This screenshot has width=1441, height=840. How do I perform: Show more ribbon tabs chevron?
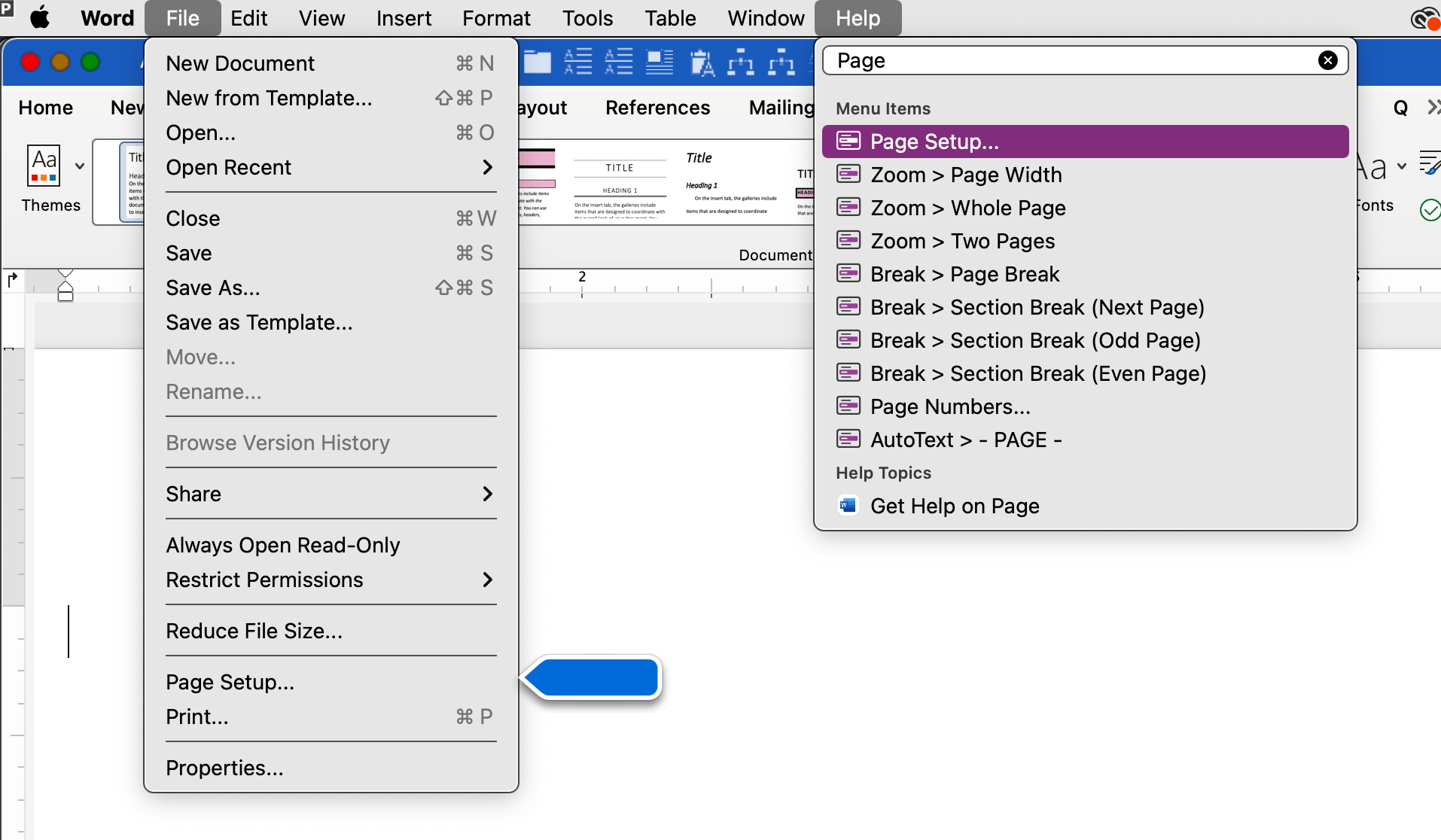pos(1433,108)
